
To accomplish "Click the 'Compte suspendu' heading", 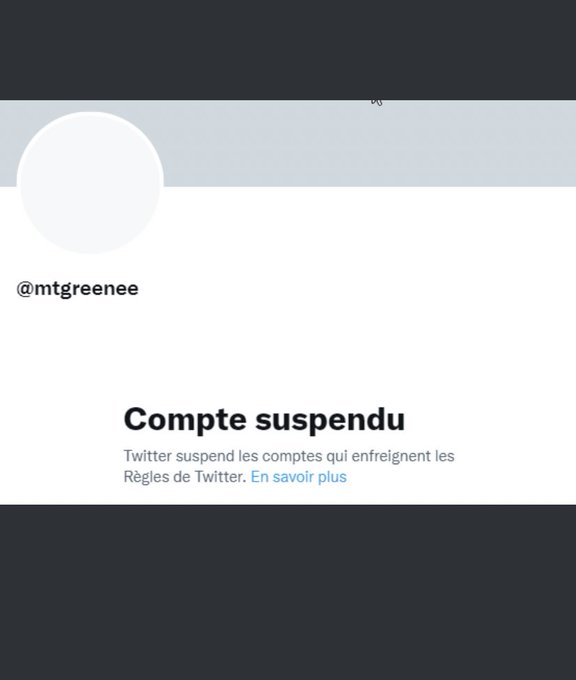I will click(x=264, y=420).
